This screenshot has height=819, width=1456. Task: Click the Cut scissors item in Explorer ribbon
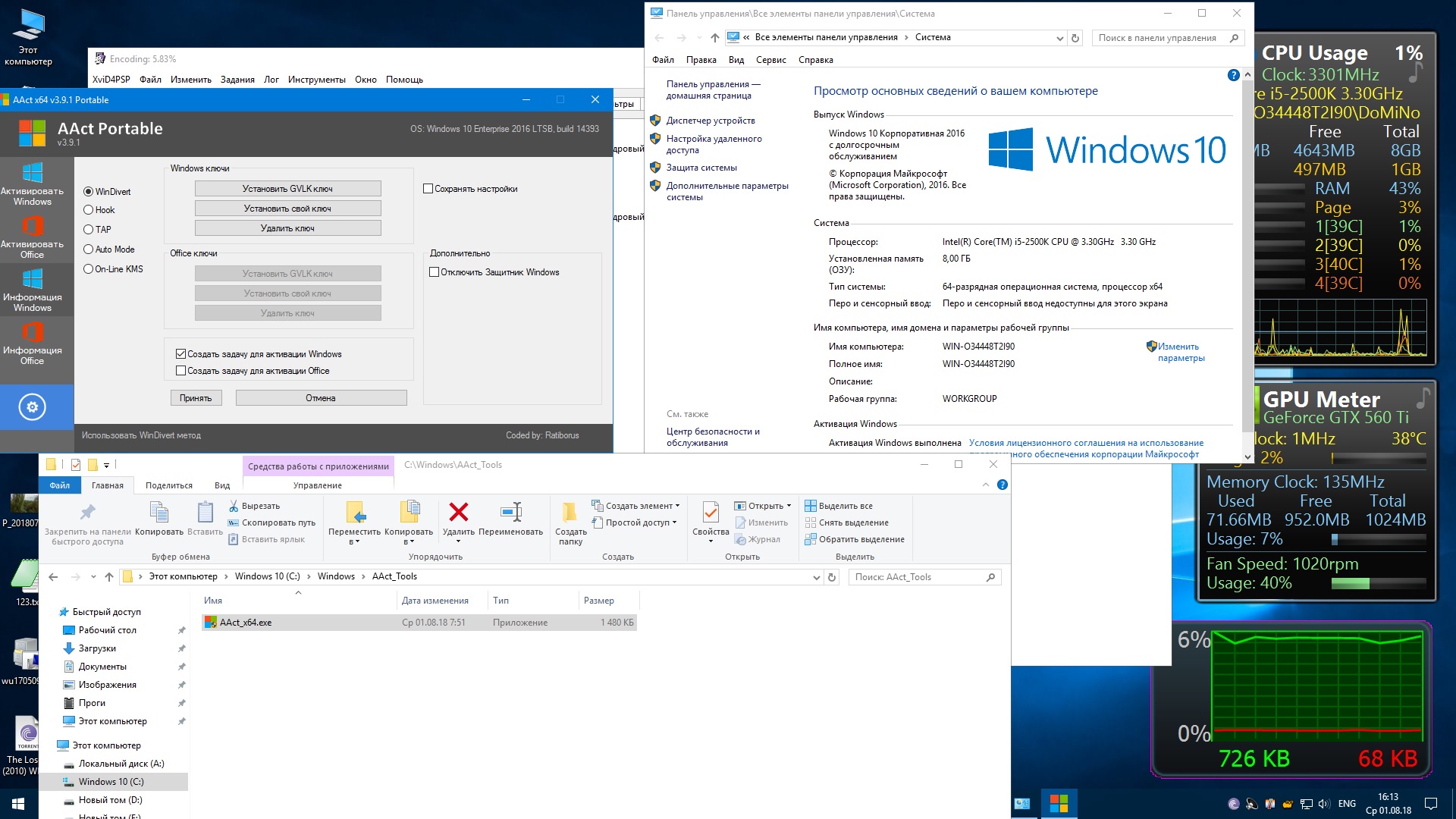[254, 506]
